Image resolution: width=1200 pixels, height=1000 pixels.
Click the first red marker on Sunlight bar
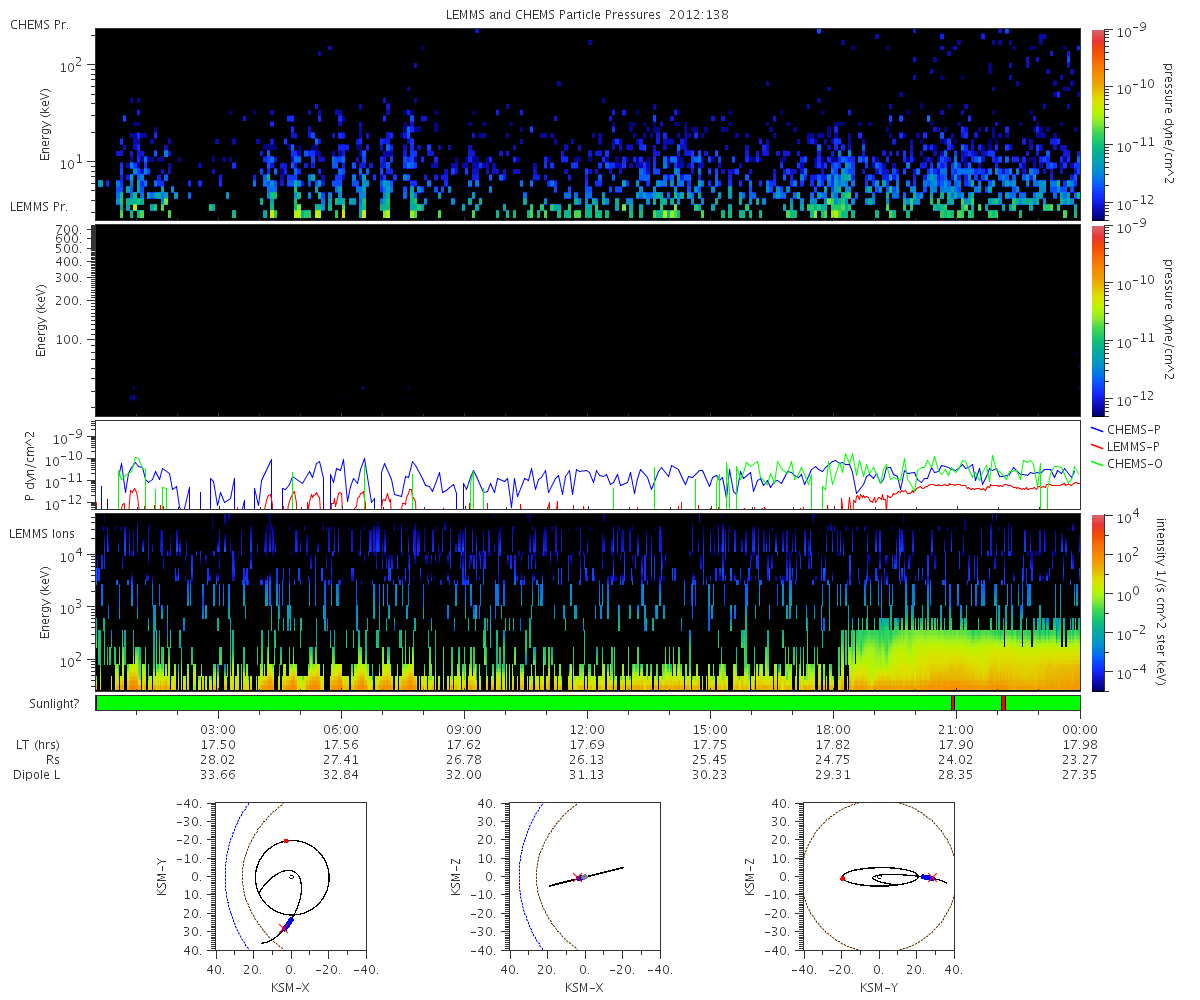pos(953,703)
